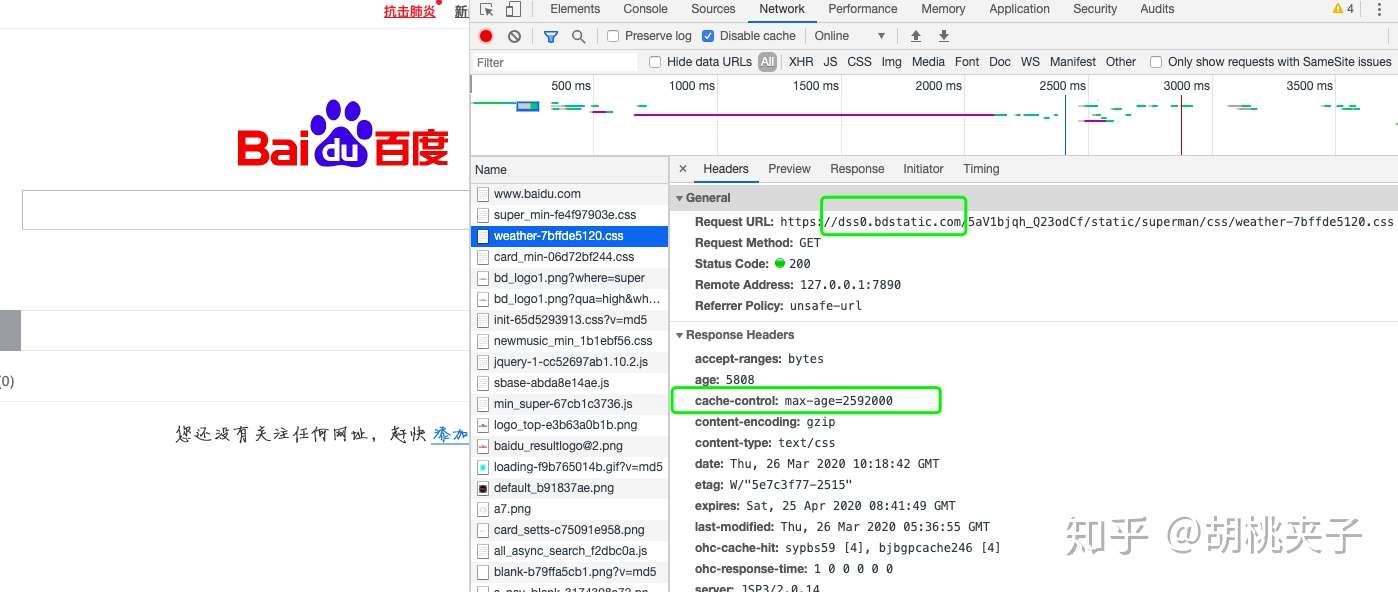The width and height of the screenshot is (1398, 592).
Task: Click the import HAR upload arrow
Action: [915, 36]
